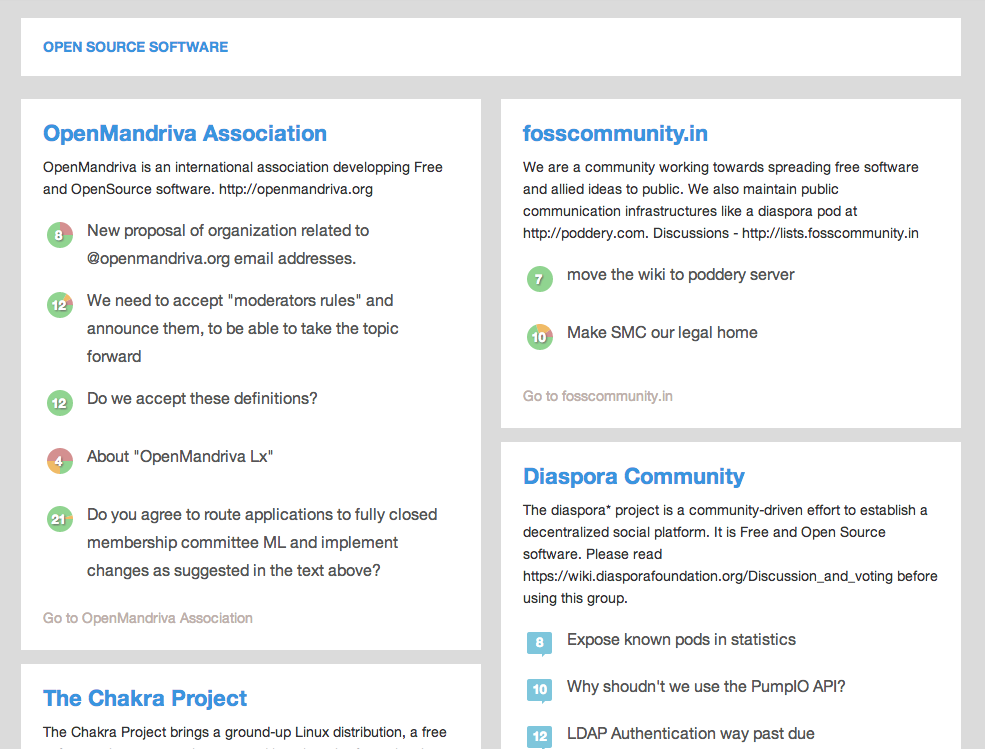Image resolution: width=985 pixels, height=749 pixels.
Task: Open The Chakra Project group title
Action: (x=145, y=698)
